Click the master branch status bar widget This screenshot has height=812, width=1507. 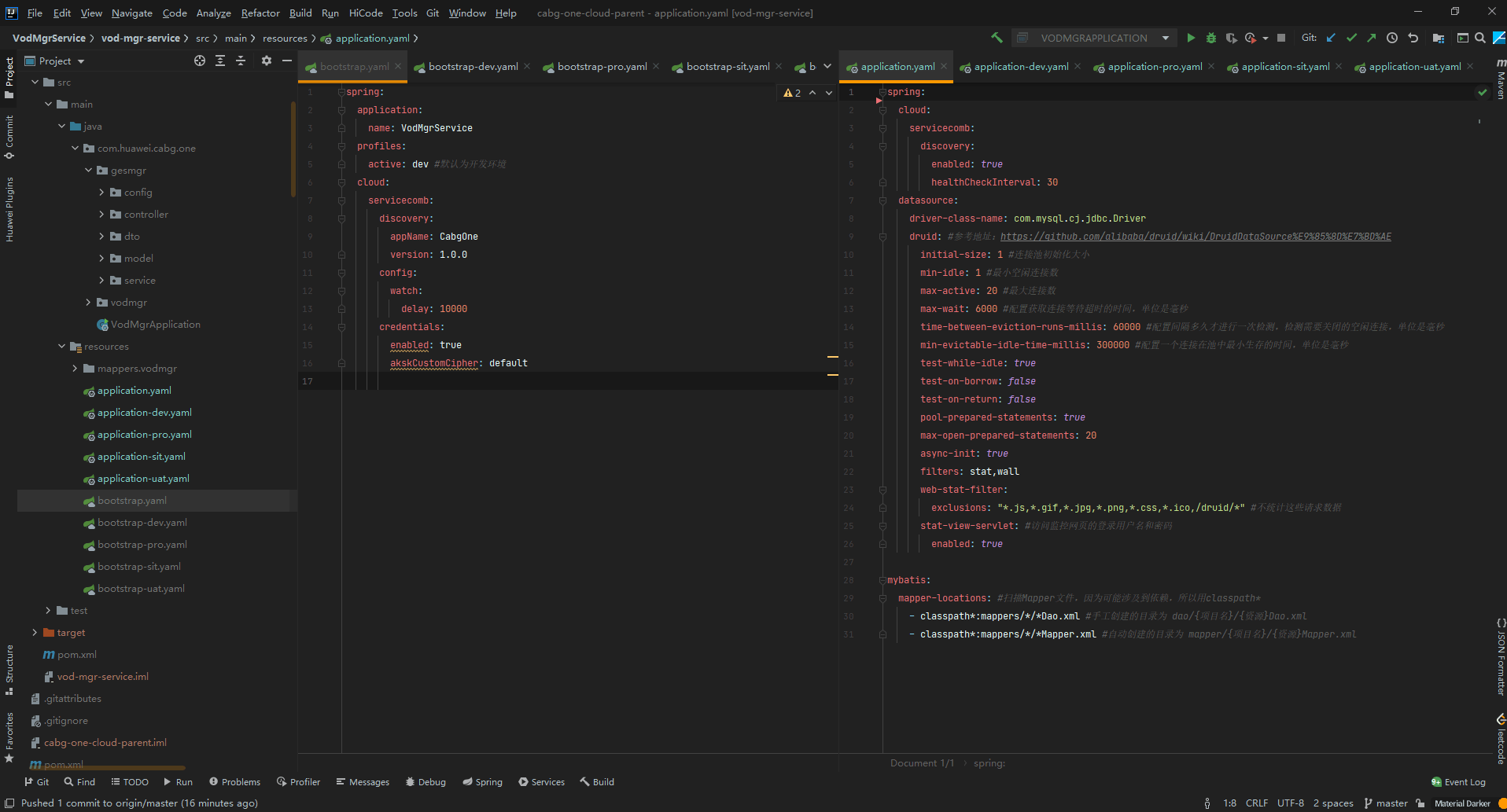click(x=1386, y=803)
